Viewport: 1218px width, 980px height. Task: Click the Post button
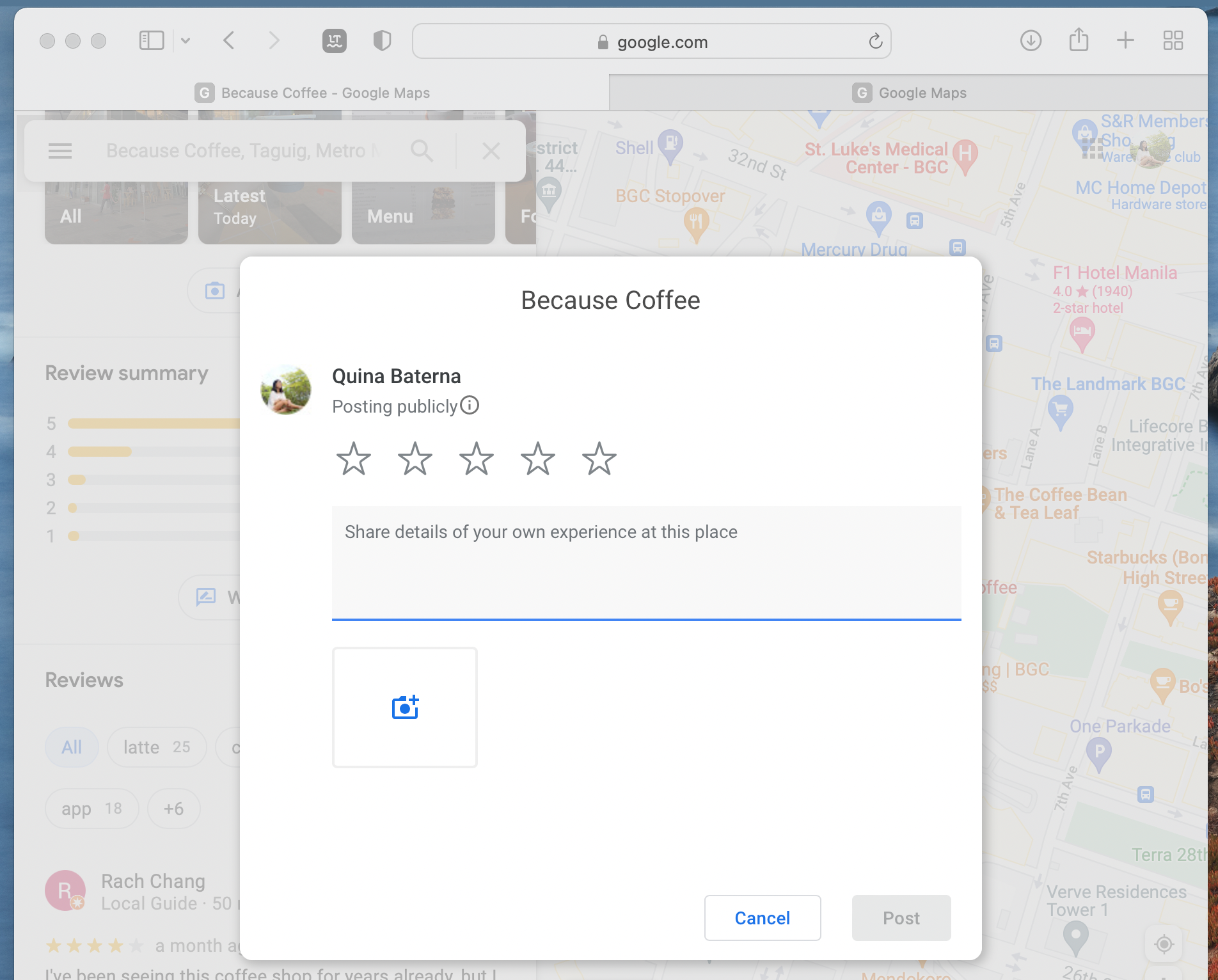tap(901, 918)
